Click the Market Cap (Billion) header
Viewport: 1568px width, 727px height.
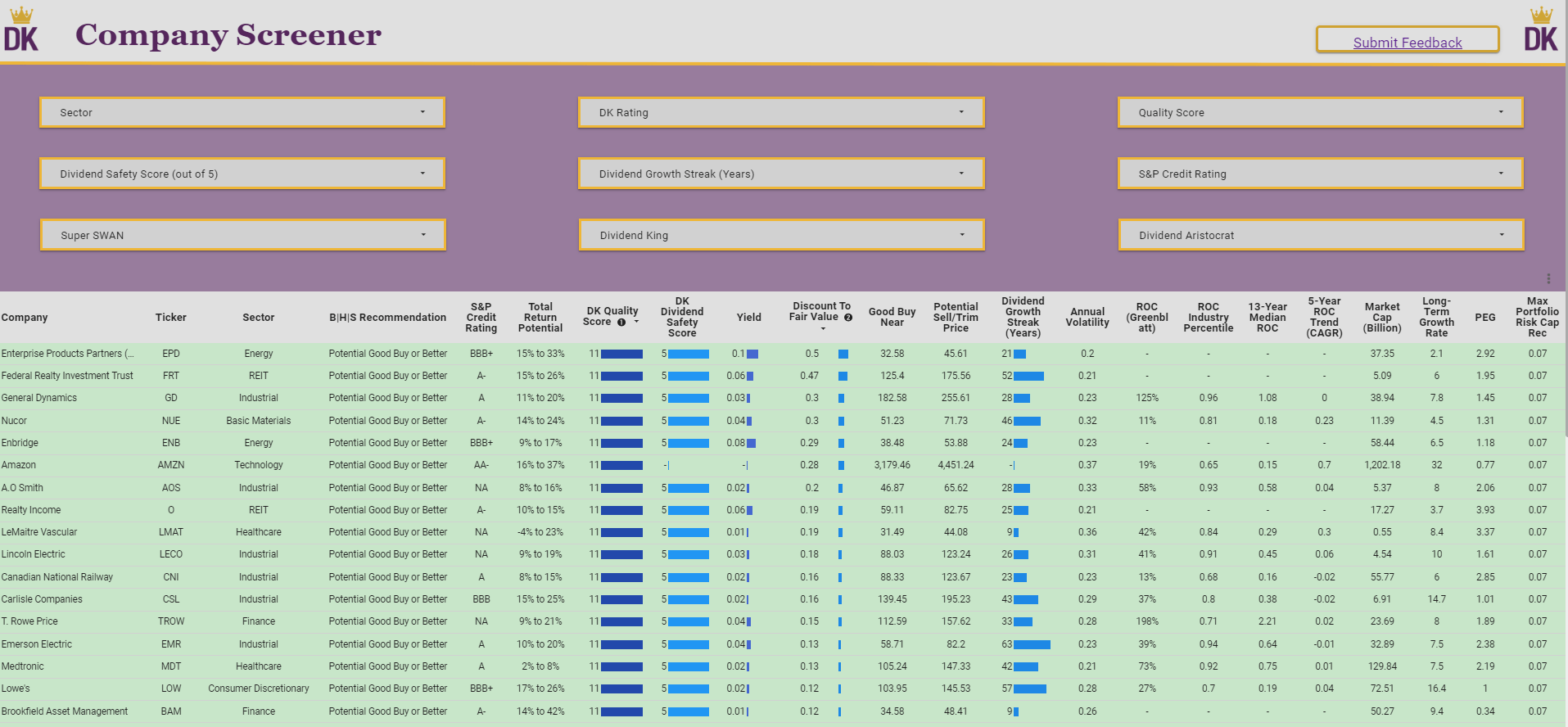[x=1382, y=318]
